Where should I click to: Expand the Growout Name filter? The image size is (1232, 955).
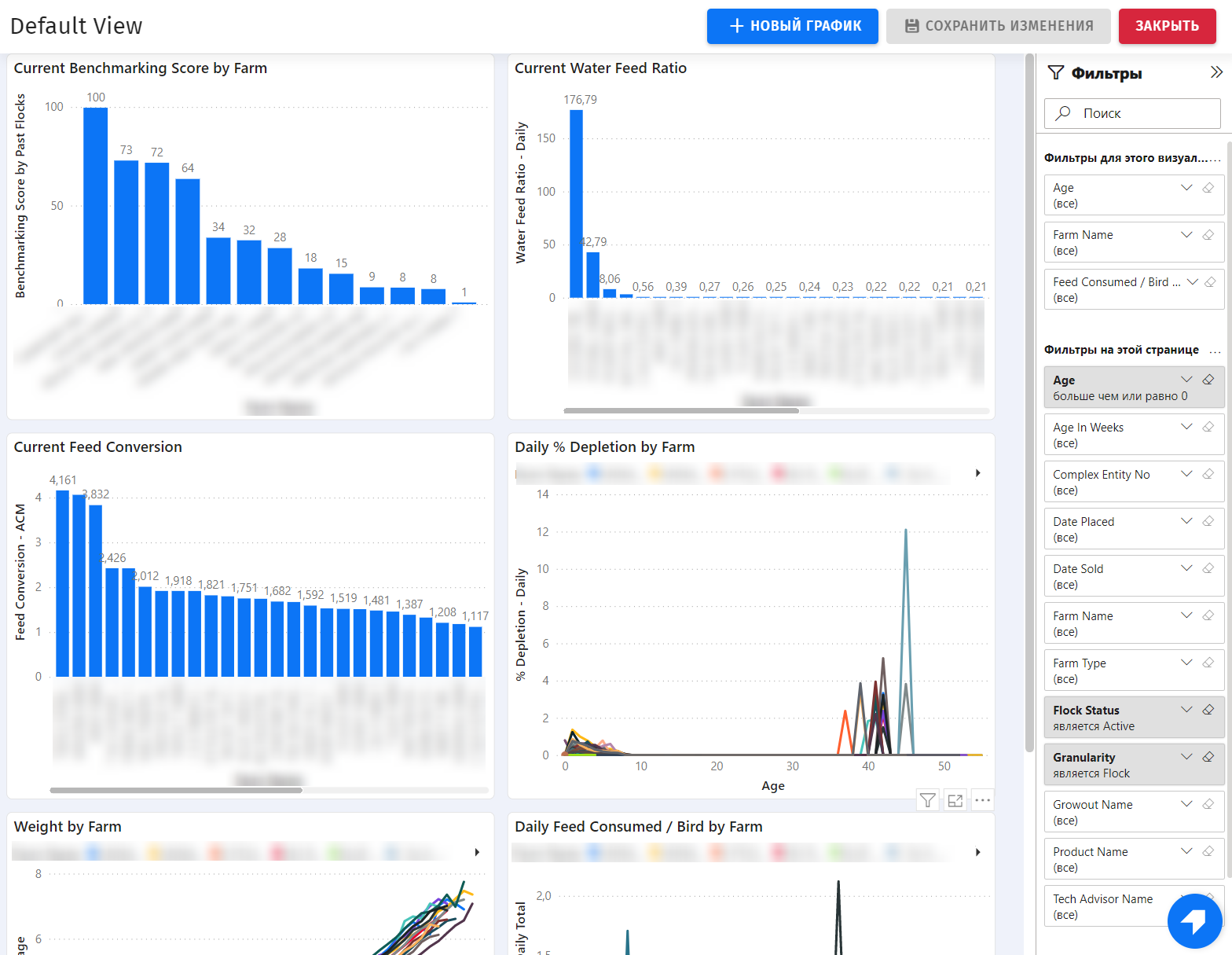pos(1186,804)
